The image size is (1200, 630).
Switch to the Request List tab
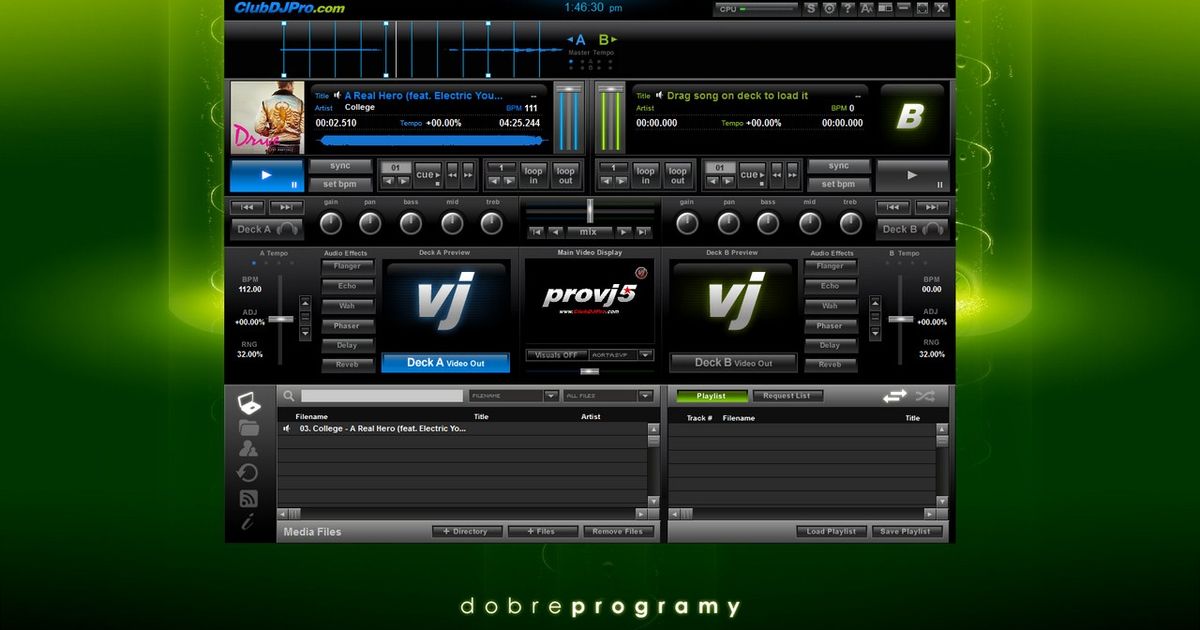click(x=787, y=396)
